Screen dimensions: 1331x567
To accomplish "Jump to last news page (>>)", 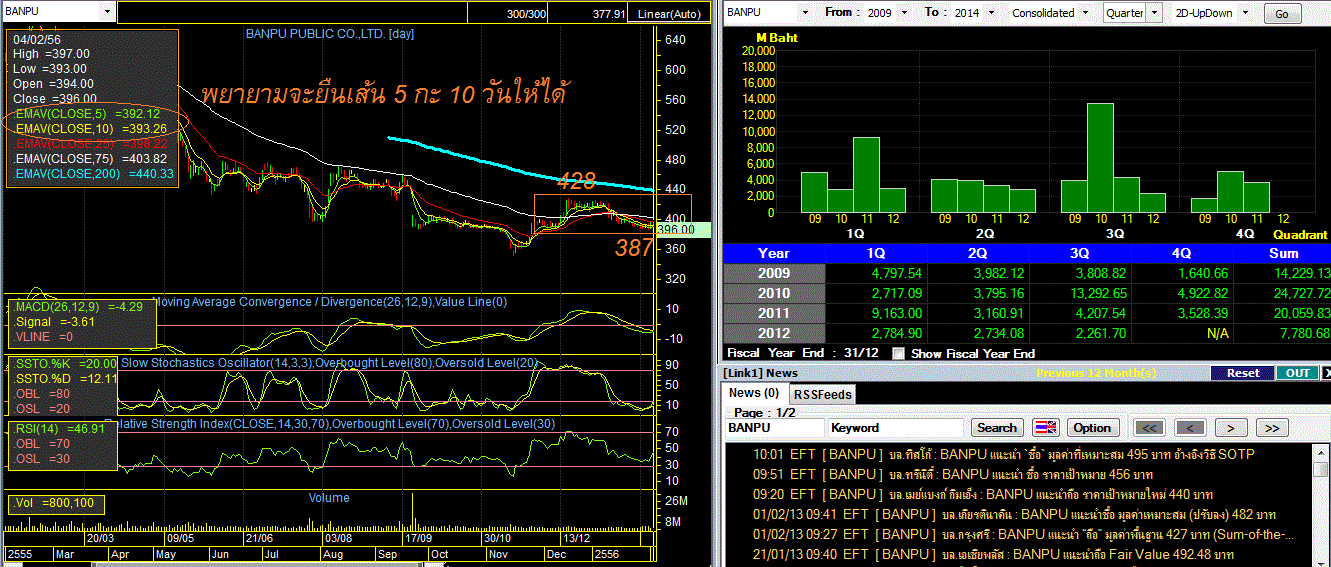I will tap(1271, 427).
